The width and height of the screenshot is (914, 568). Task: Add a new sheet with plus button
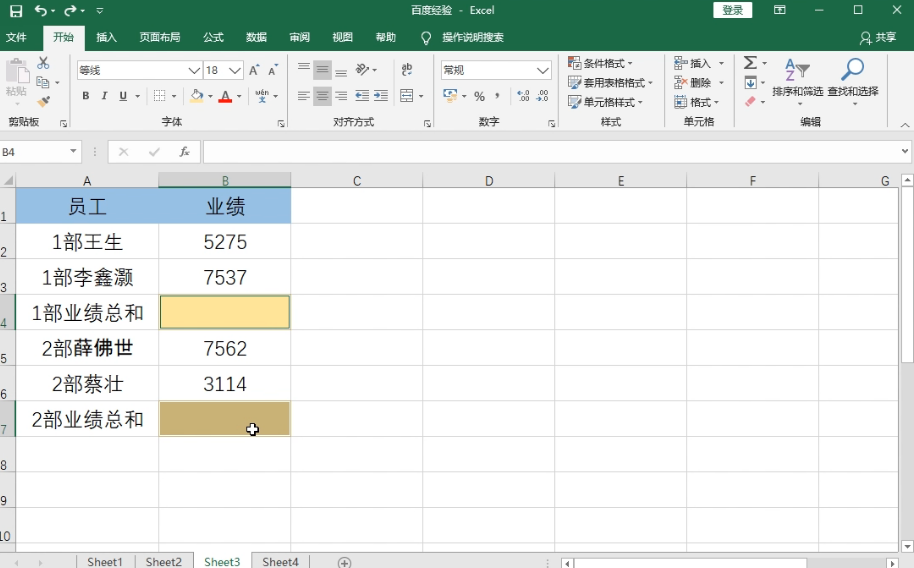344,562
